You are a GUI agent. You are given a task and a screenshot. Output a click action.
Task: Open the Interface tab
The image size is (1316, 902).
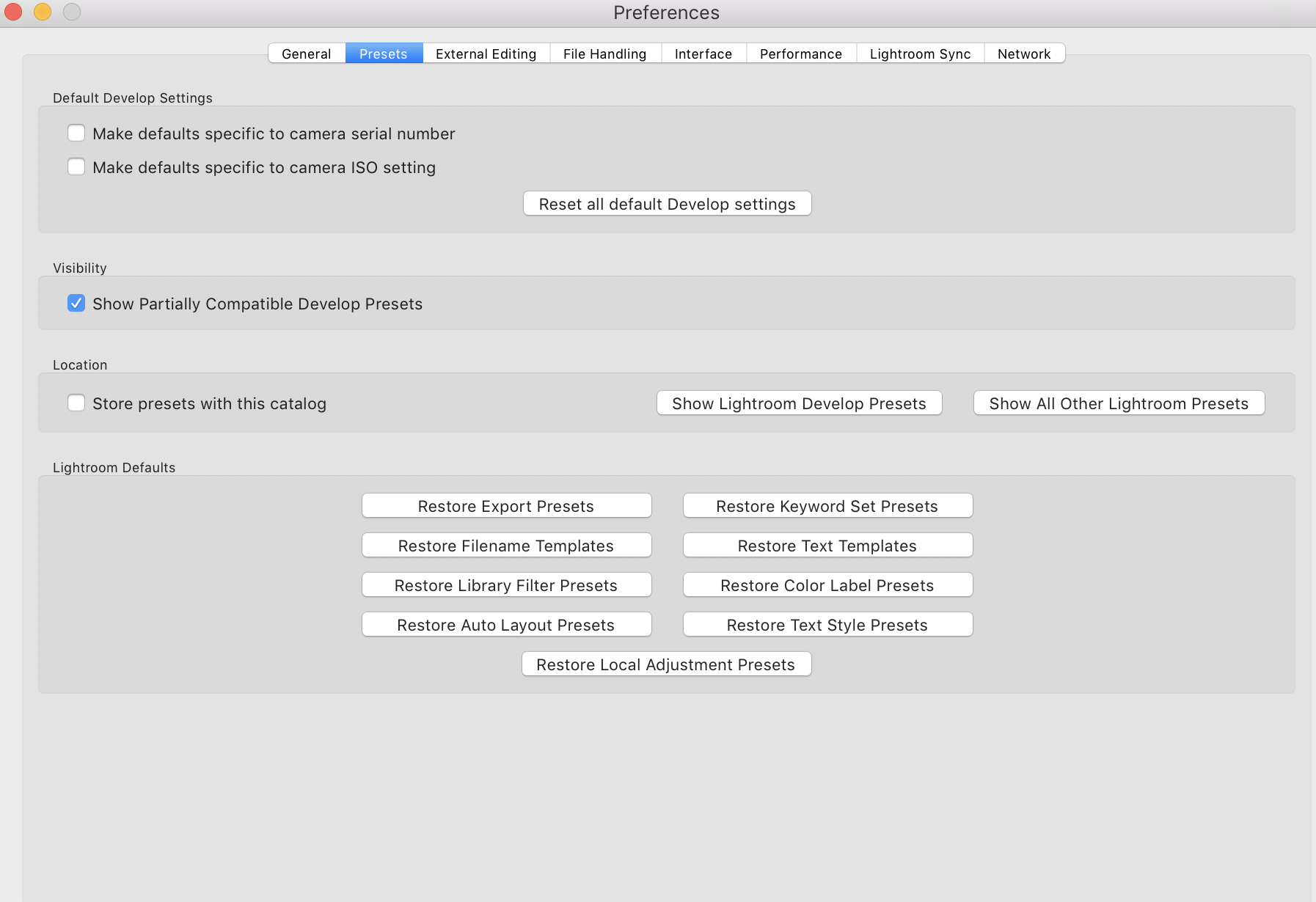point(703,54)
